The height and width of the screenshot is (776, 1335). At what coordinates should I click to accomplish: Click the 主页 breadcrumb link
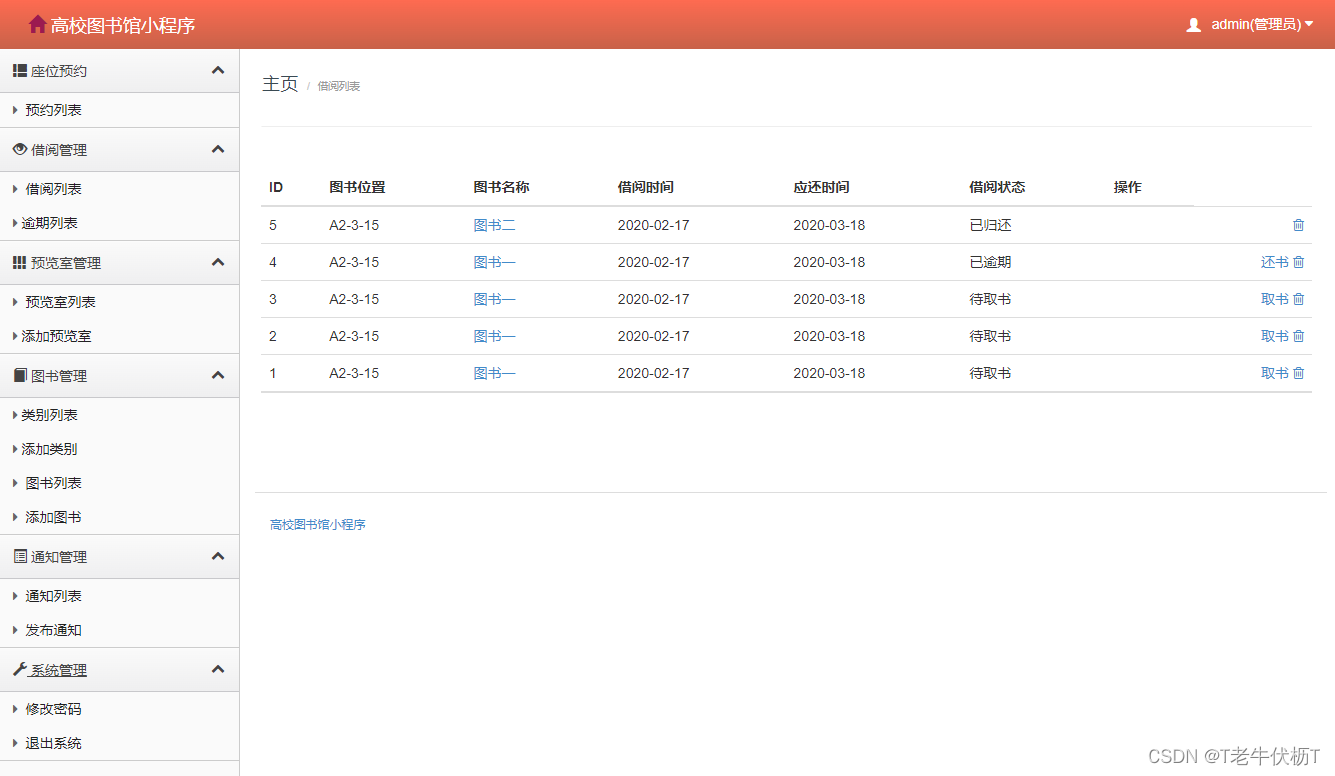click(280, 84)
